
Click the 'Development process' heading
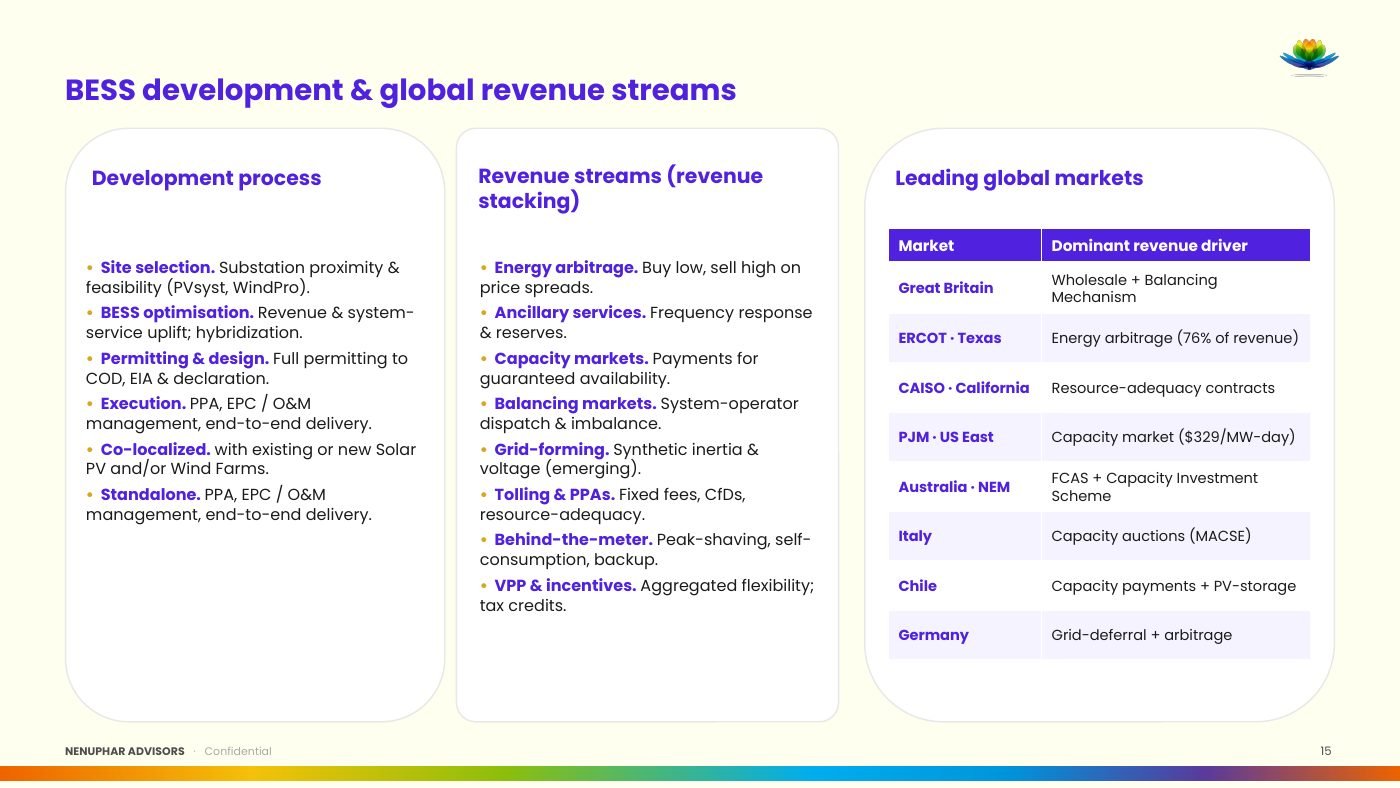point(206,178)
